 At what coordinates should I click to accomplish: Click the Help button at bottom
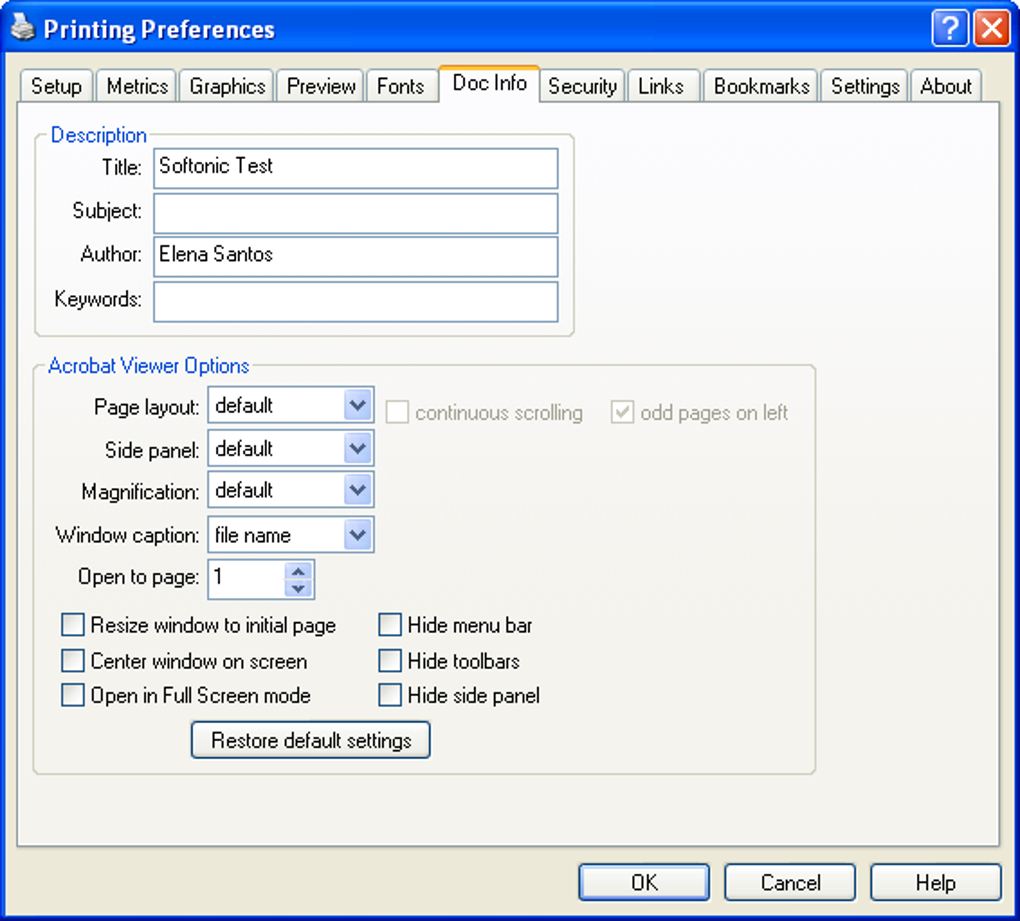pyautogui.click(x=935, y=883)
